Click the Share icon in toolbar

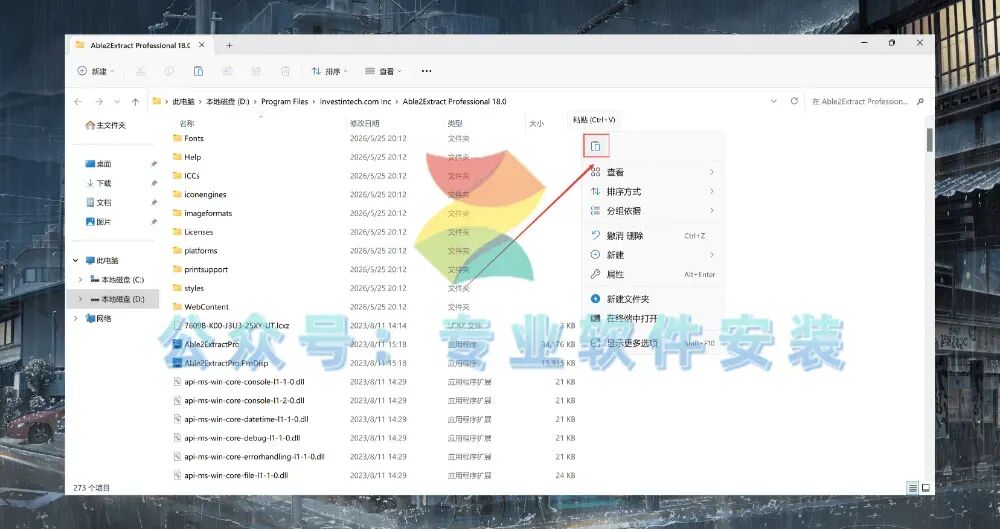click(x=256, y=71)
